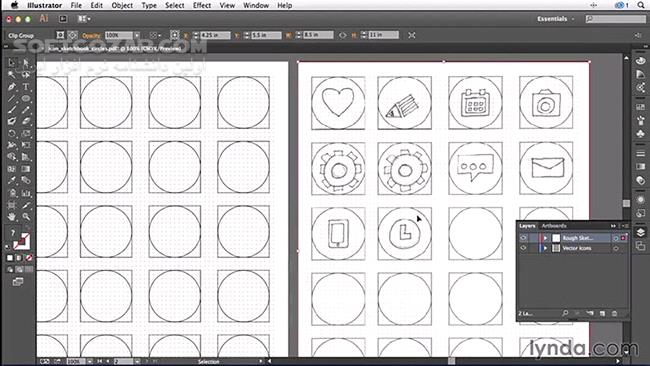Select the Rotate tool
This screenshot has height=366, width=650.
point(12,133)
